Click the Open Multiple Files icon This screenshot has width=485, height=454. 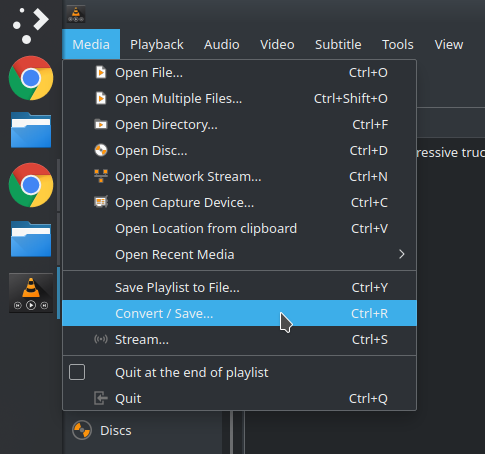(x=101, y=98)
